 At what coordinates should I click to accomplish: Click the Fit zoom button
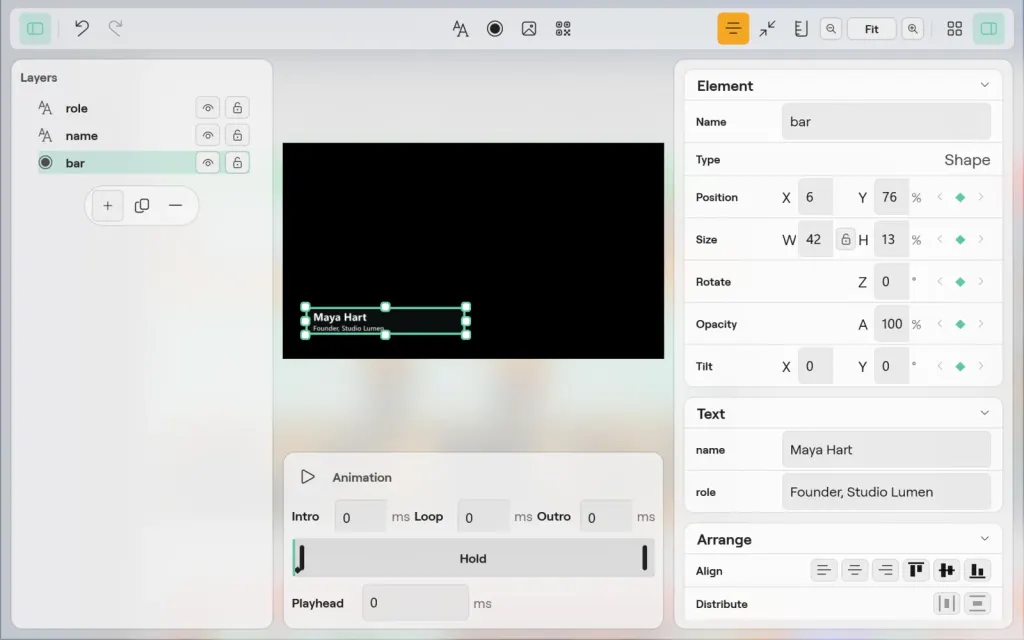pyautogui.click(x=871, y=29)
